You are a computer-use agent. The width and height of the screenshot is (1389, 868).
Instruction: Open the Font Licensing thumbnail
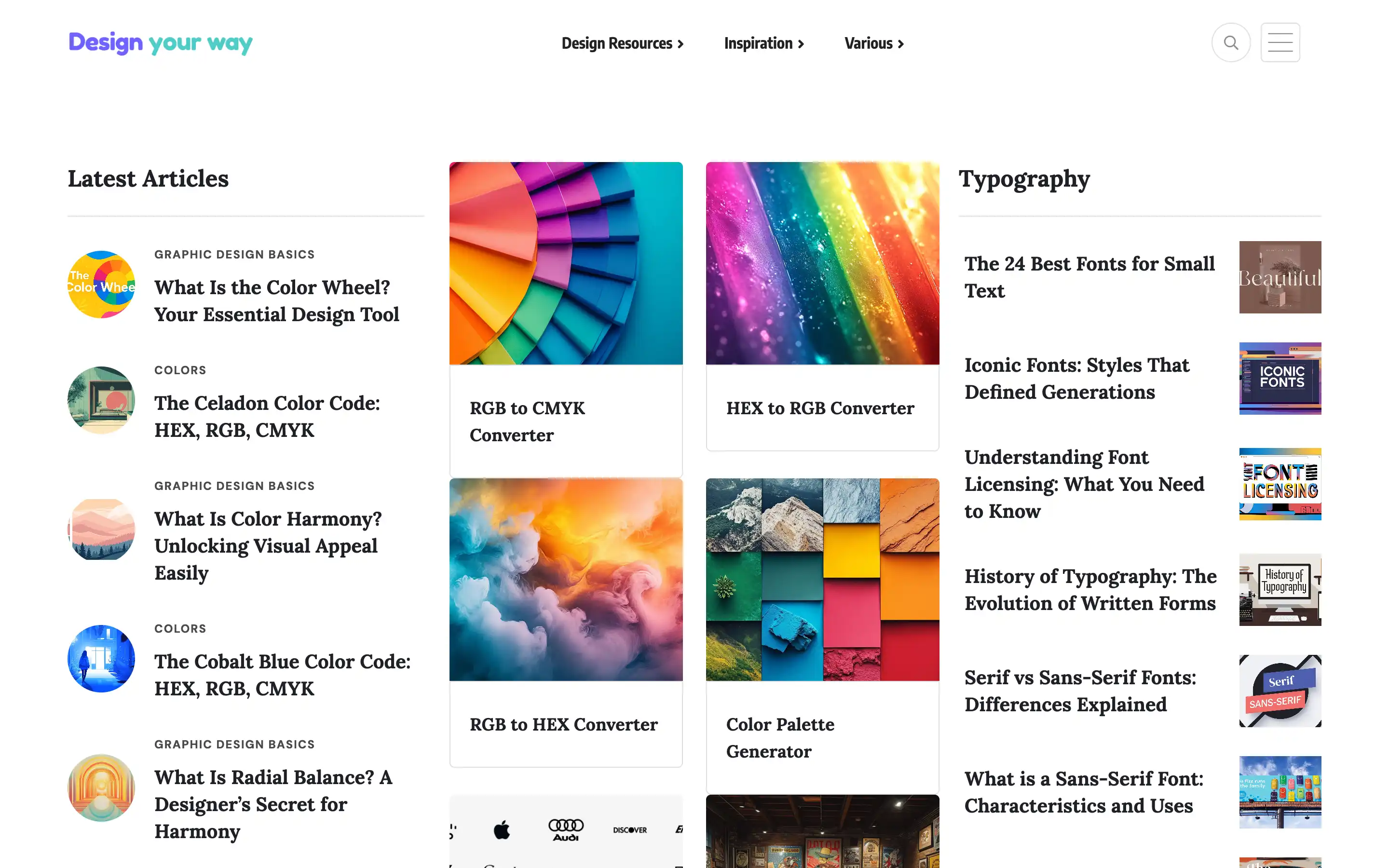[x=1280, y=484]
